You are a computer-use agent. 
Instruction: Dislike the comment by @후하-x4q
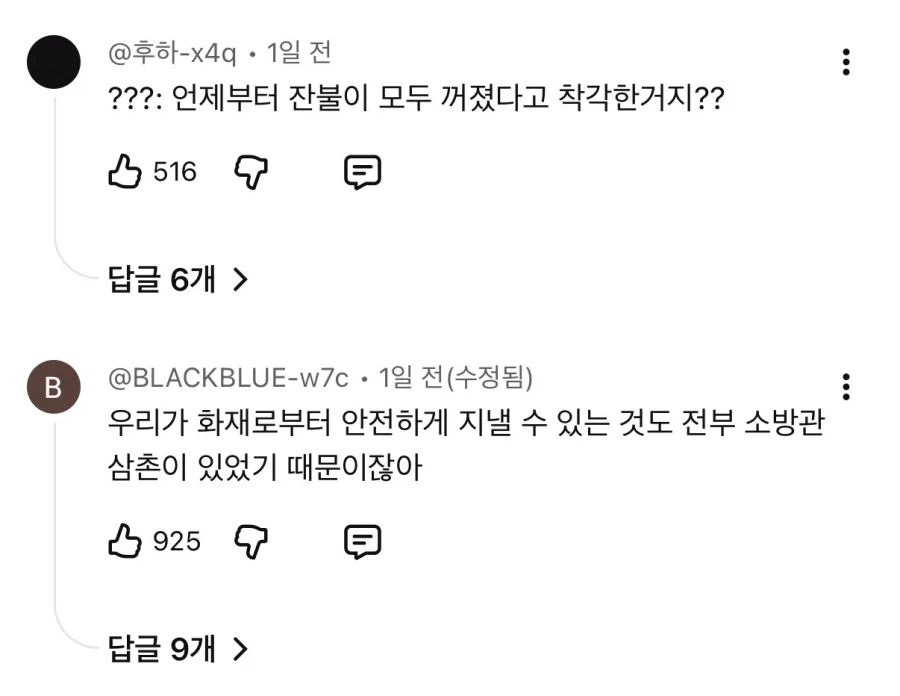point(251,173)
